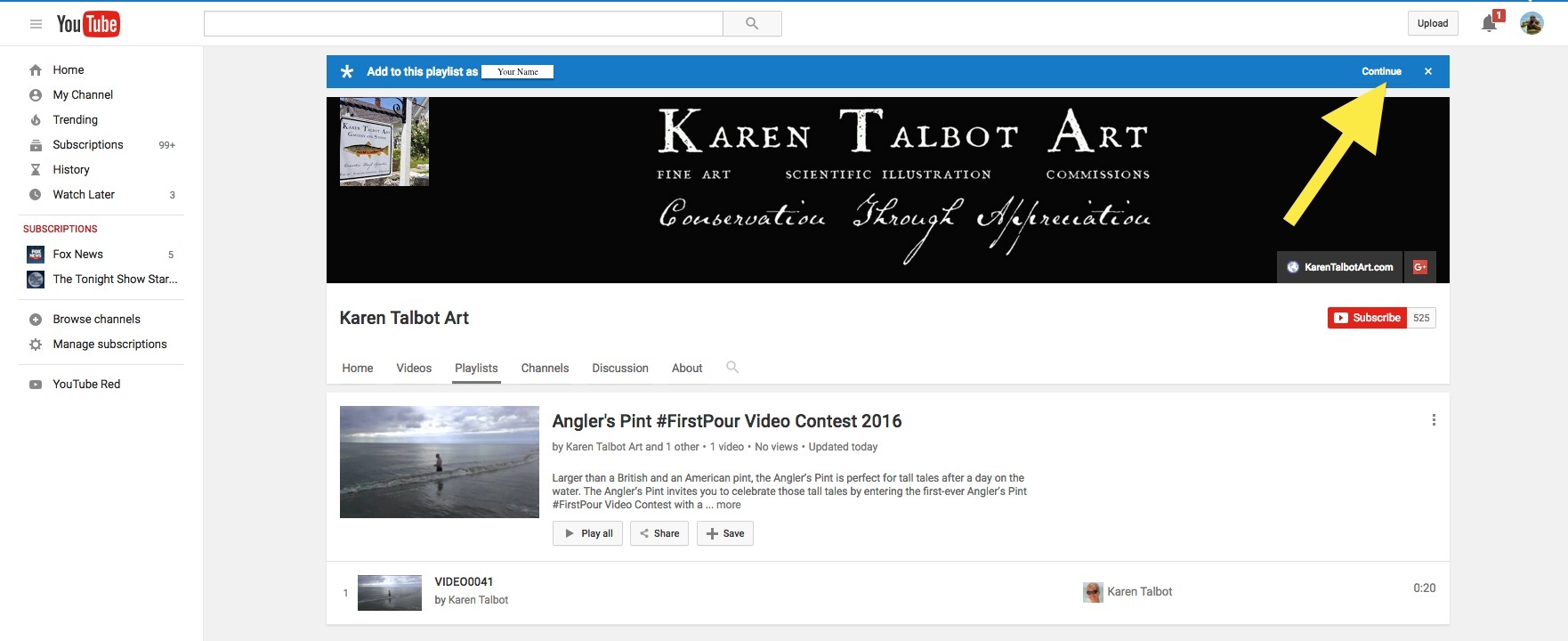
Task: Expand the description with 'more'
Action: tap(728, 505)
